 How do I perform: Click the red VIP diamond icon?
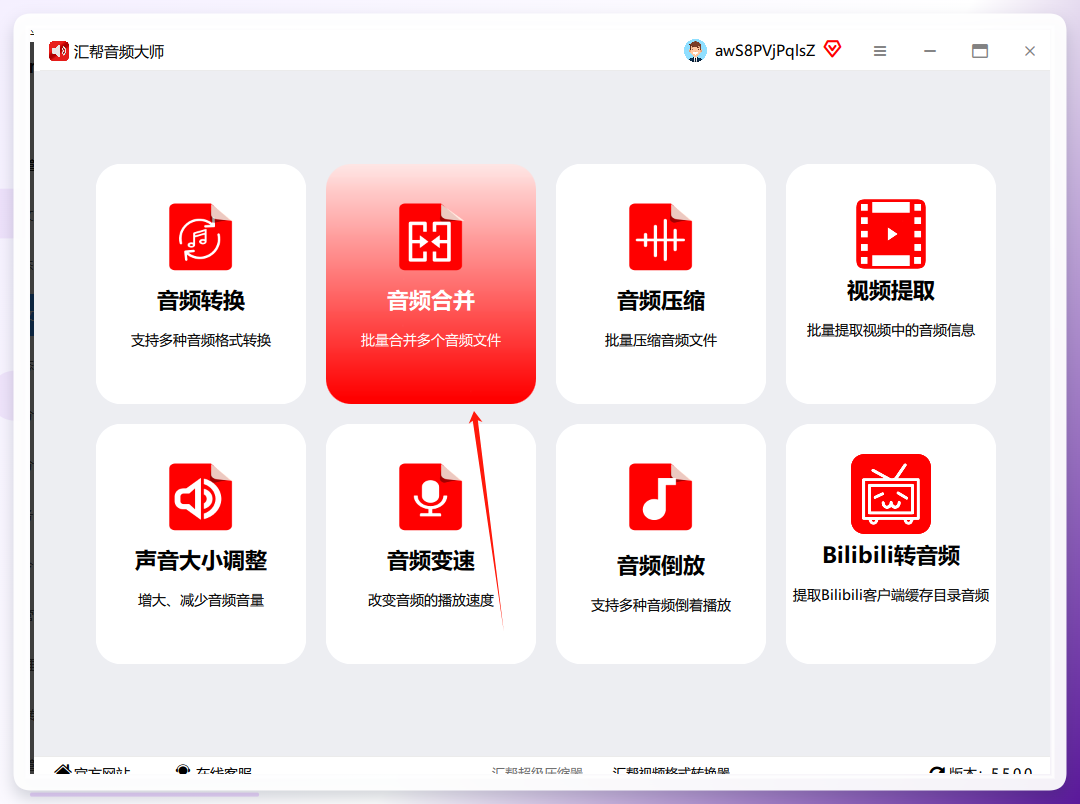[833, 49]
